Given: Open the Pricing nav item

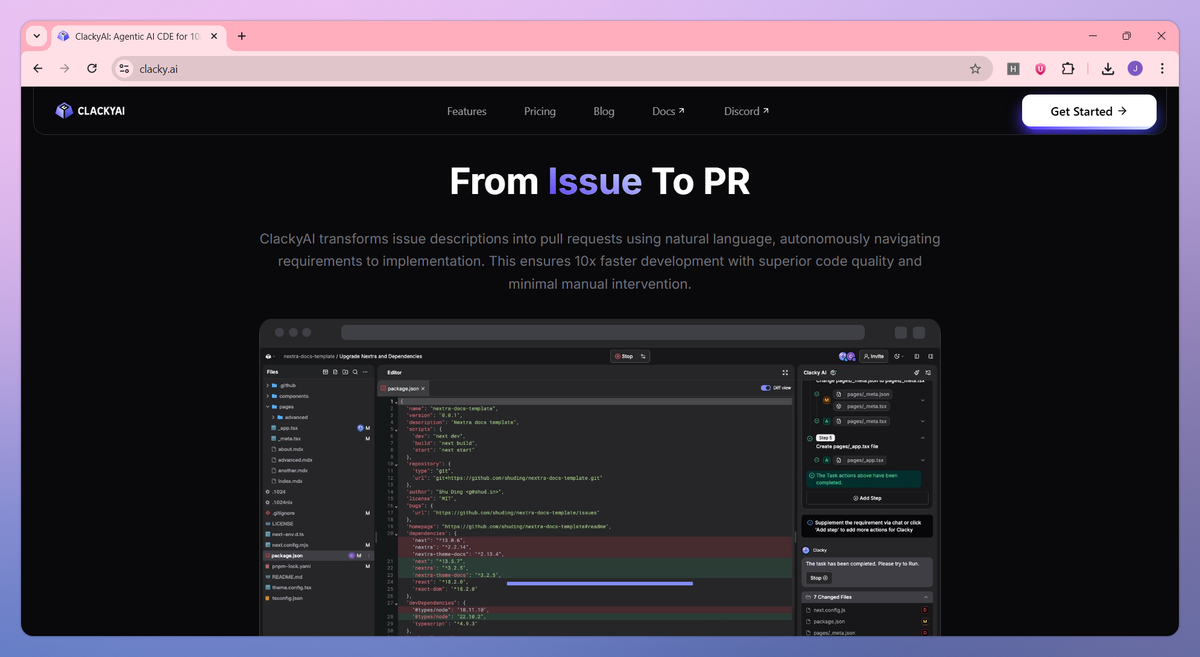Looking at the screenshot, I should point(540,111).
